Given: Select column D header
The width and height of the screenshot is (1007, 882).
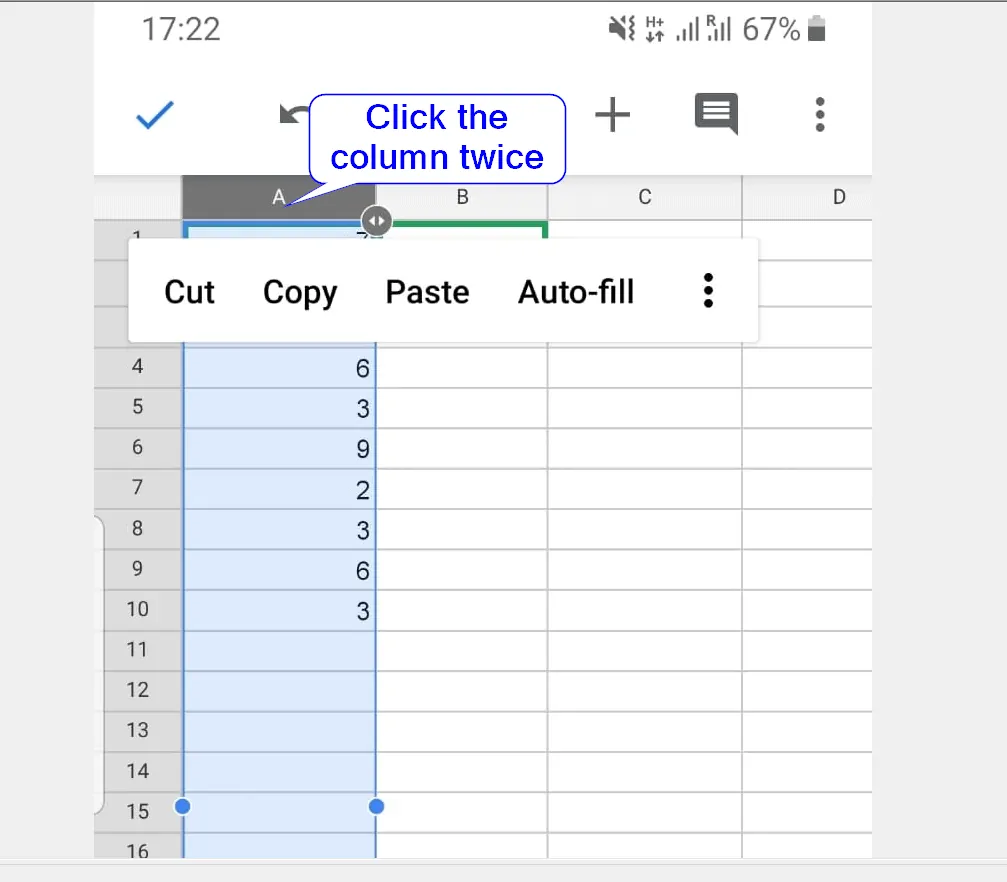Looking at the screenshot, I should pos(807,197).
